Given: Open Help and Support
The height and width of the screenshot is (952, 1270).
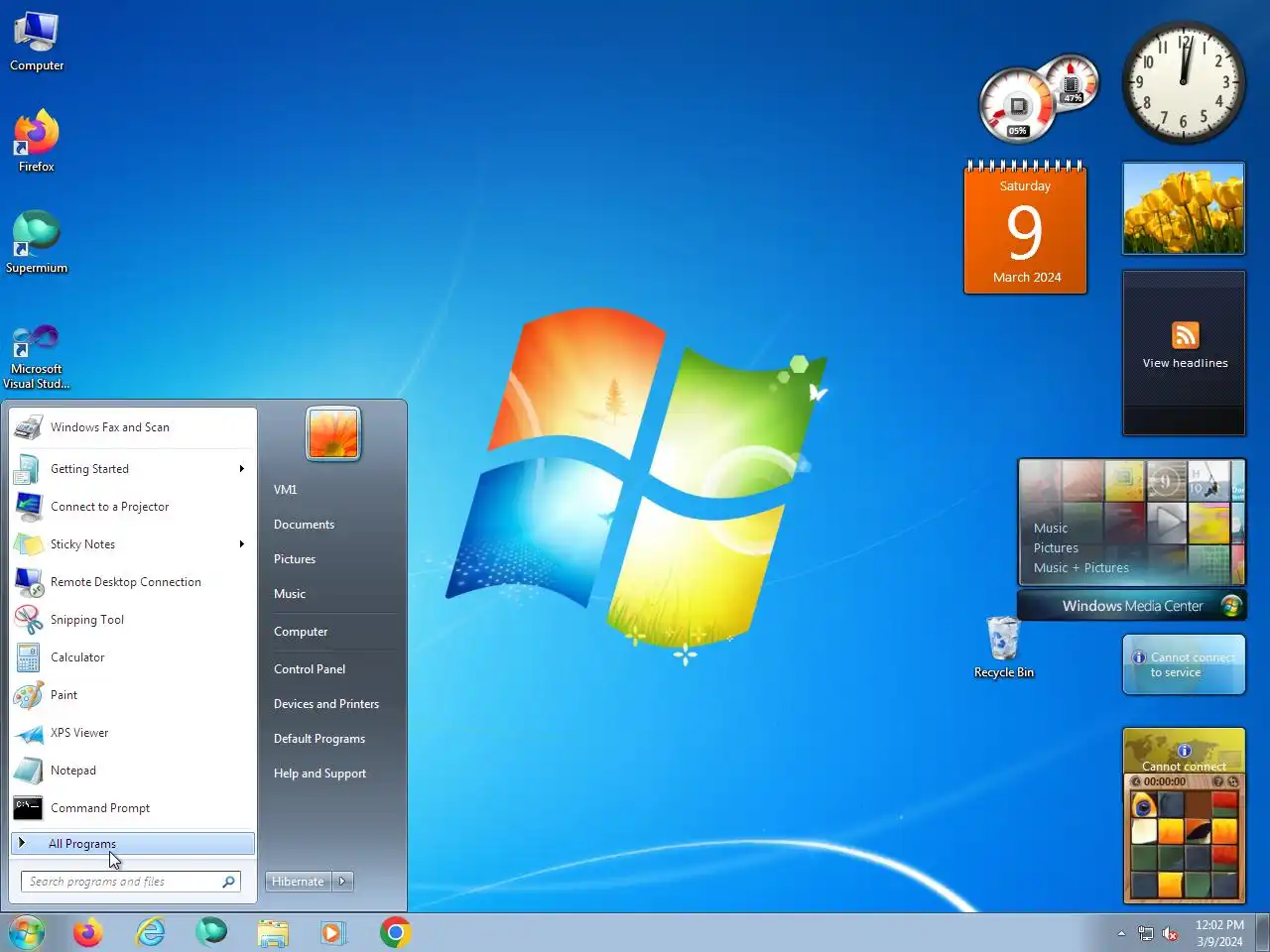Looking at the screenshot, I should (319, 773).
